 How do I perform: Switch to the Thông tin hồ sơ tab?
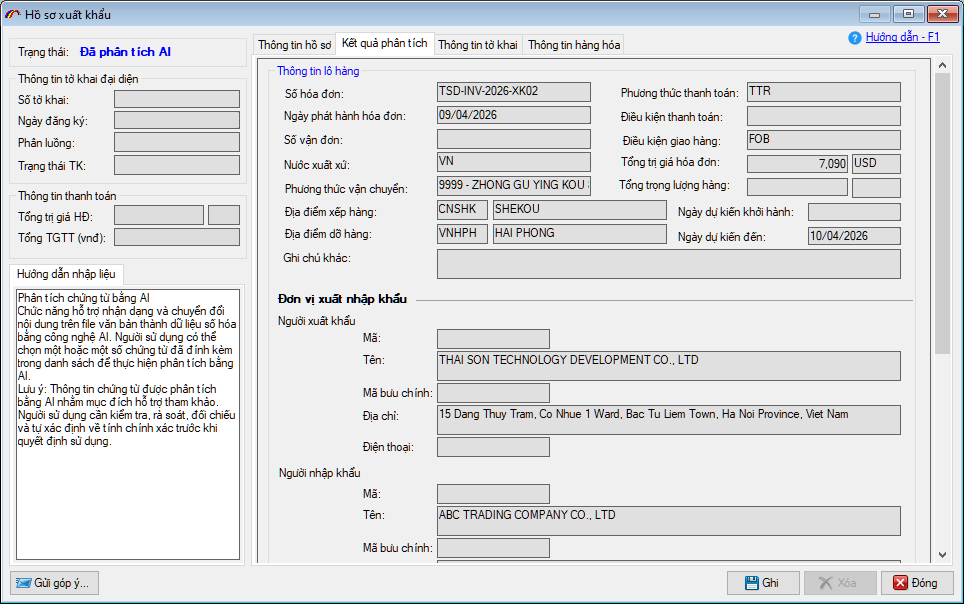[294, 45]
